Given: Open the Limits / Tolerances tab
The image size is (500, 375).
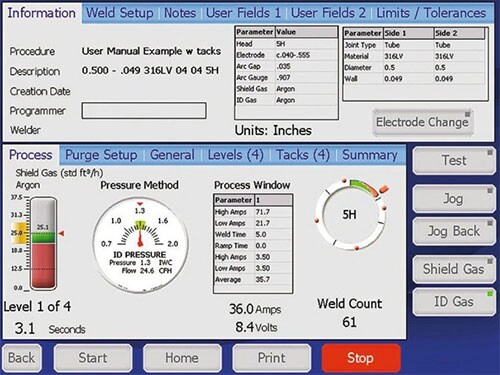Looking at the screenshot, I should click(431, 13).
